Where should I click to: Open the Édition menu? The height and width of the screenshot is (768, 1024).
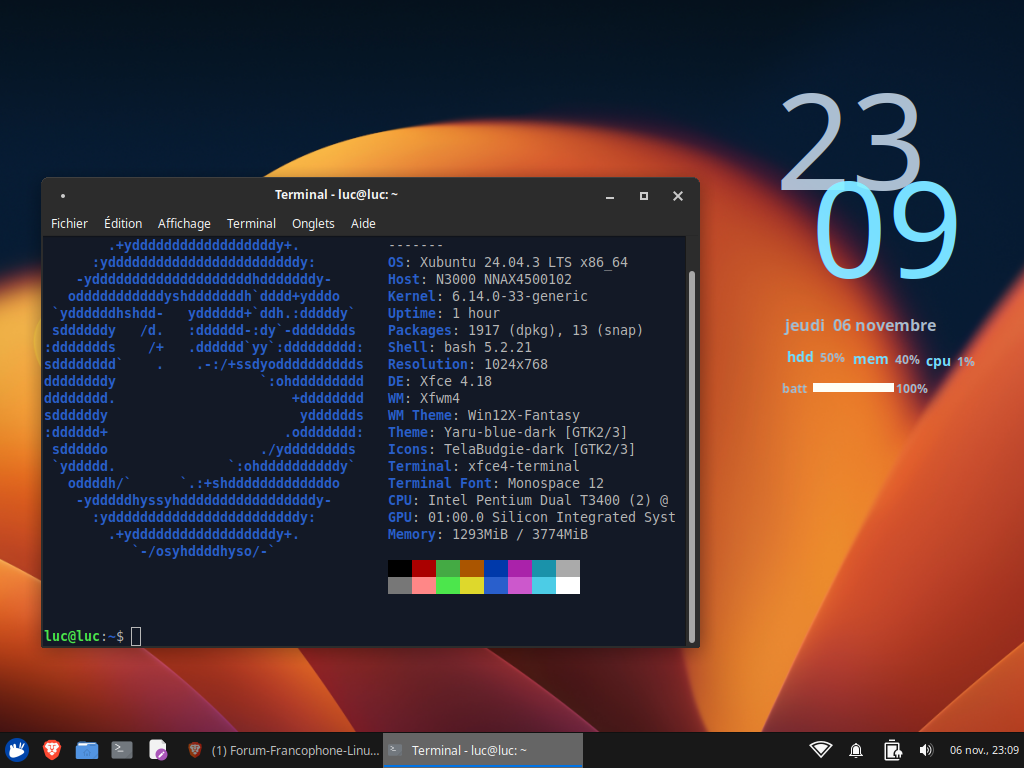tap(123, 224)
